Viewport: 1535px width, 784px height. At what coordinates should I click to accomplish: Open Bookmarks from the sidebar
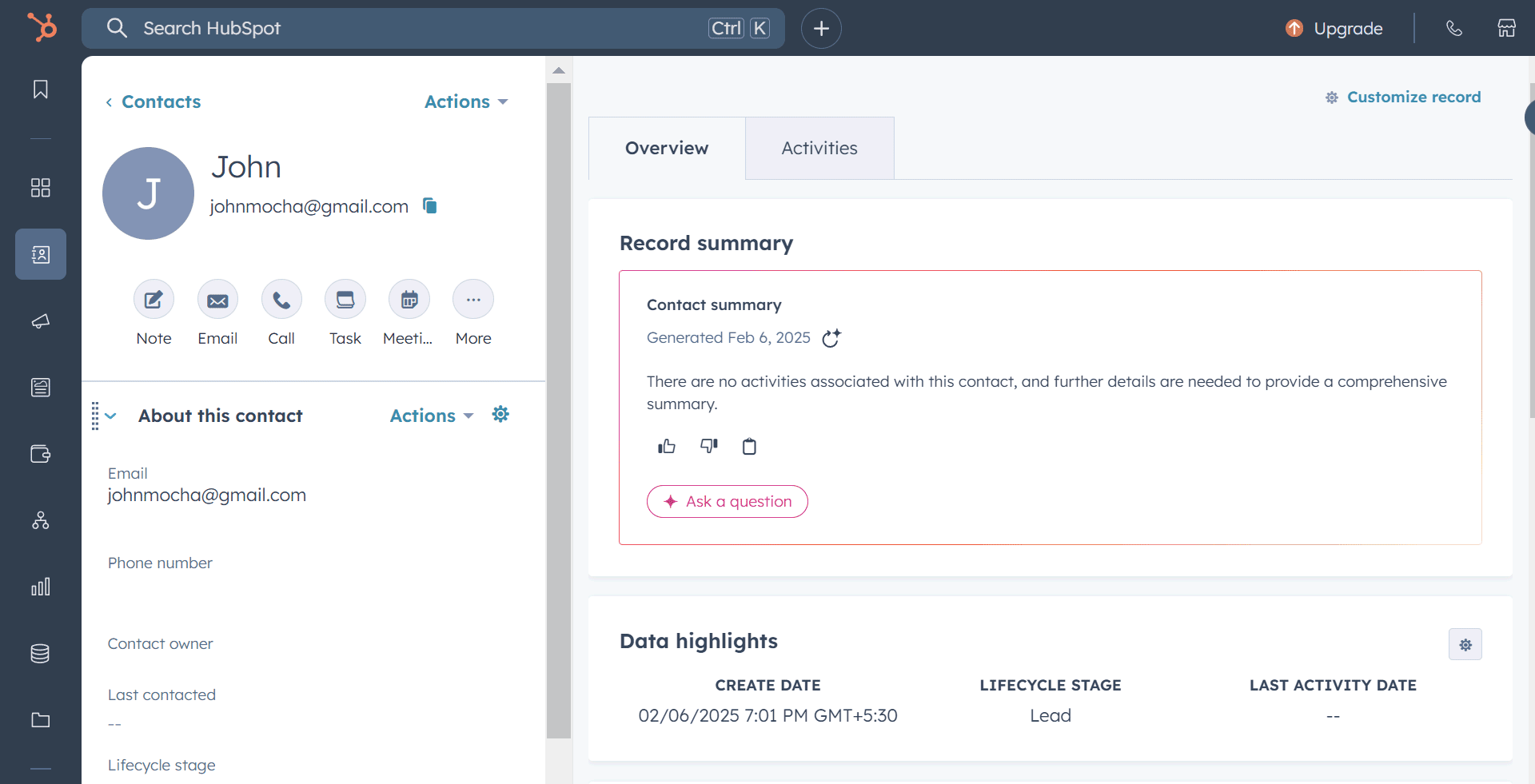40,90
